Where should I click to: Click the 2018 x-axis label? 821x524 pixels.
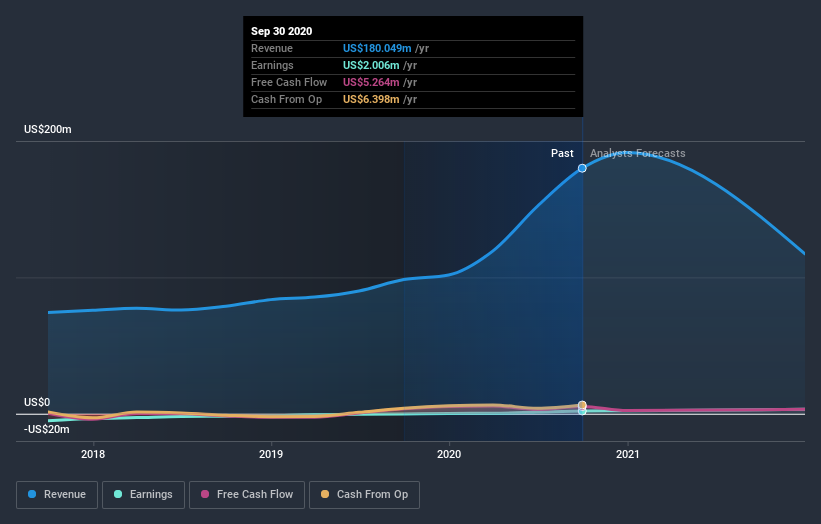point(93,454)
